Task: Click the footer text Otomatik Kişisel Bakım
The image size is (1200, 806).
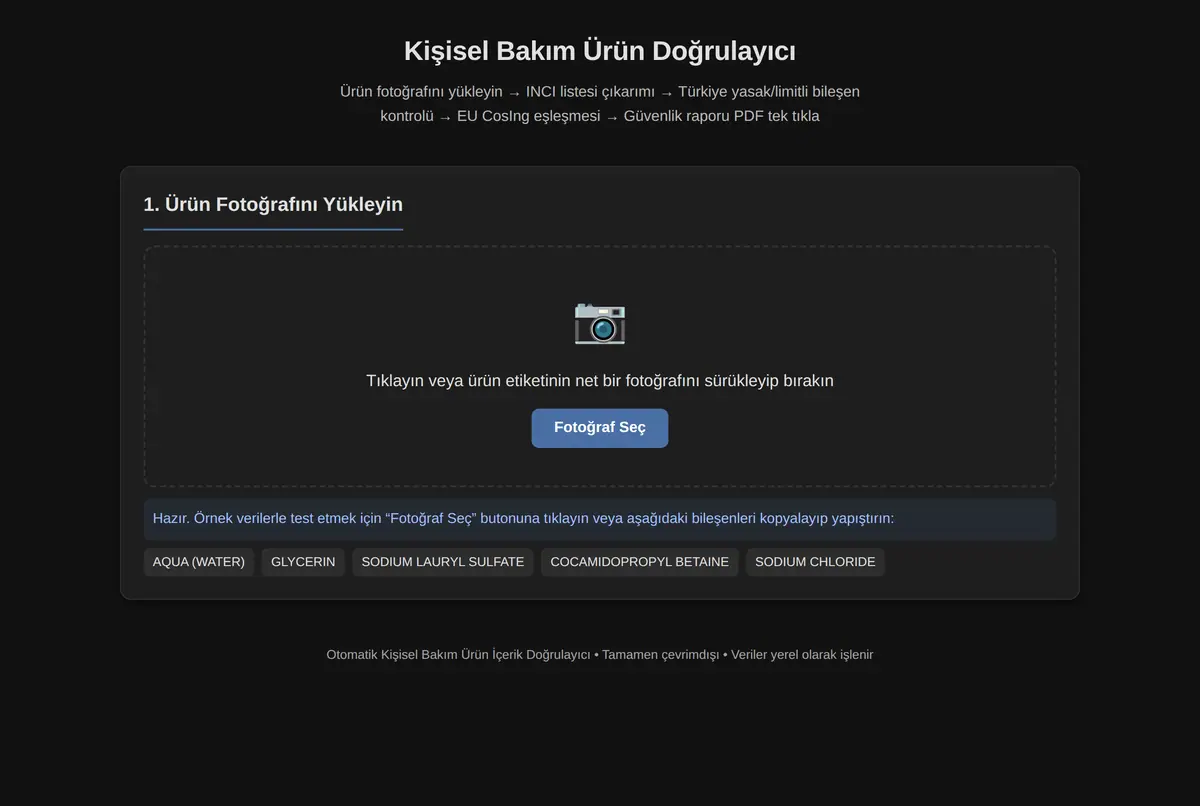Action: pyautogui.click(x=600, y=655)
